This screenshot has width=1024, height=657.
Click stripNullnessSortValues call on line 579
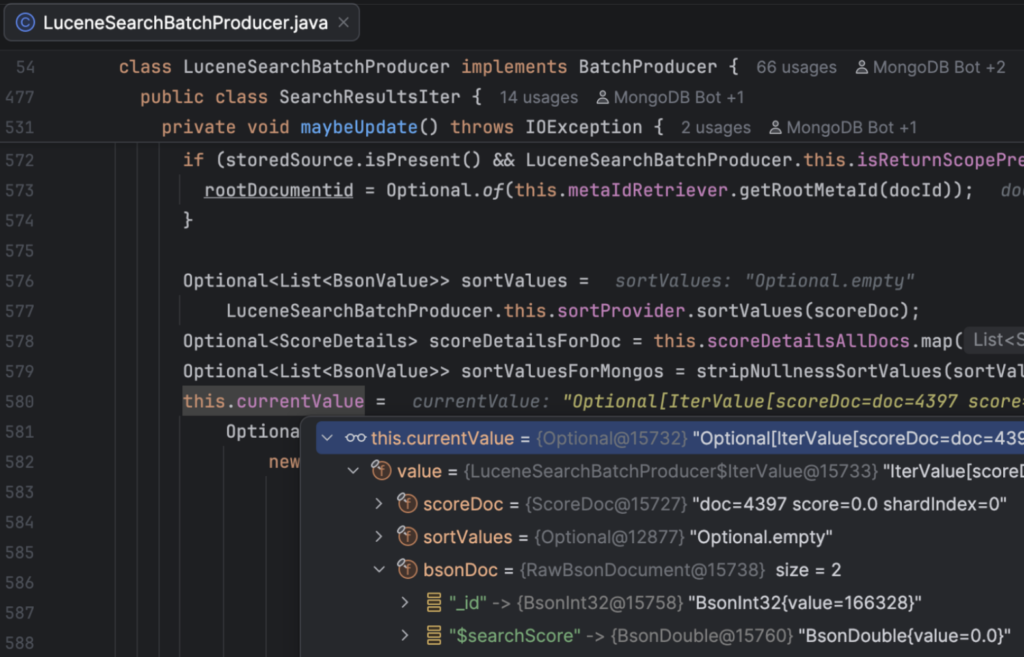click(819, 372)
